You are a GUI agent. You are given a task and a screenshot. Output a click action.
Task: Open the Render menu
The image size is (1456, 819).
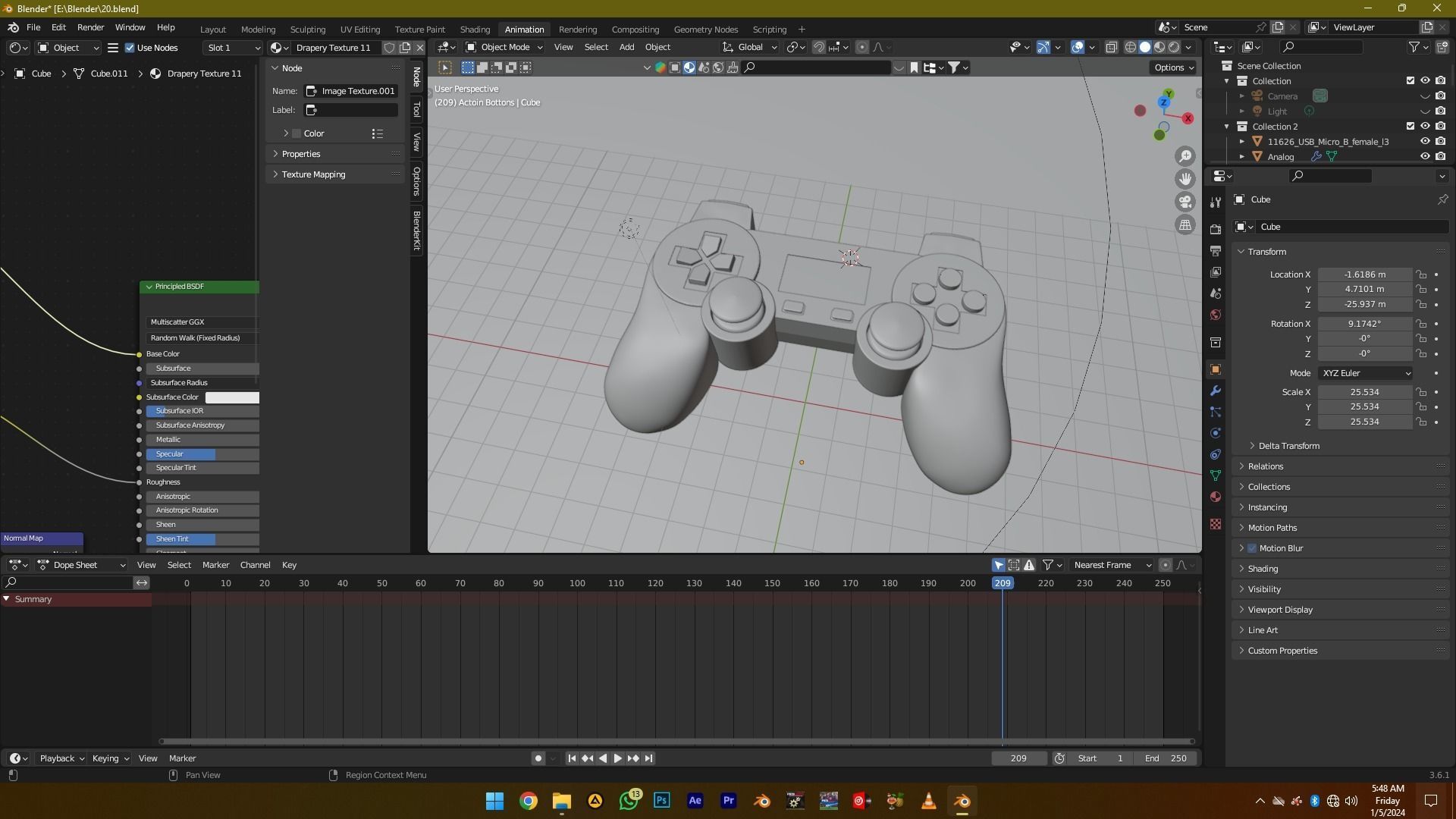(x=90, y=27)
